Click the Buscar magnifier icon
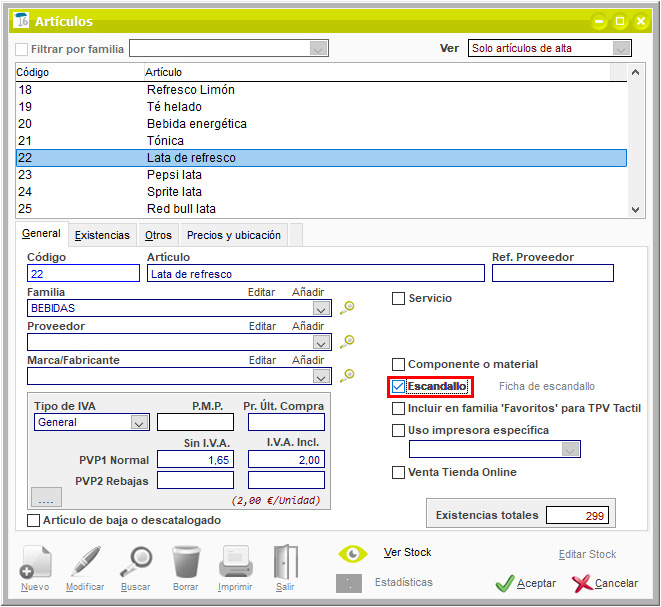The image size is (661, 607). (x=135, y=563)
